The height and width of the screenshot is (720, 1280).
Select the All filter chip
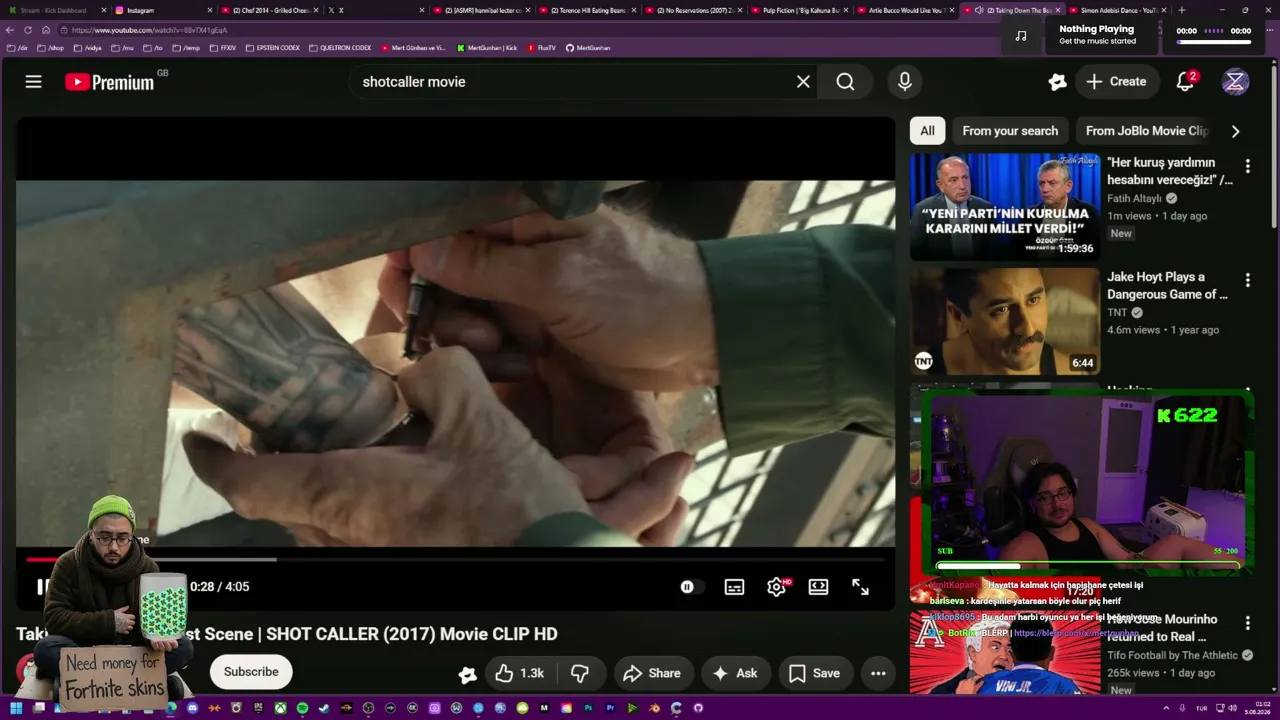point(927,131)
